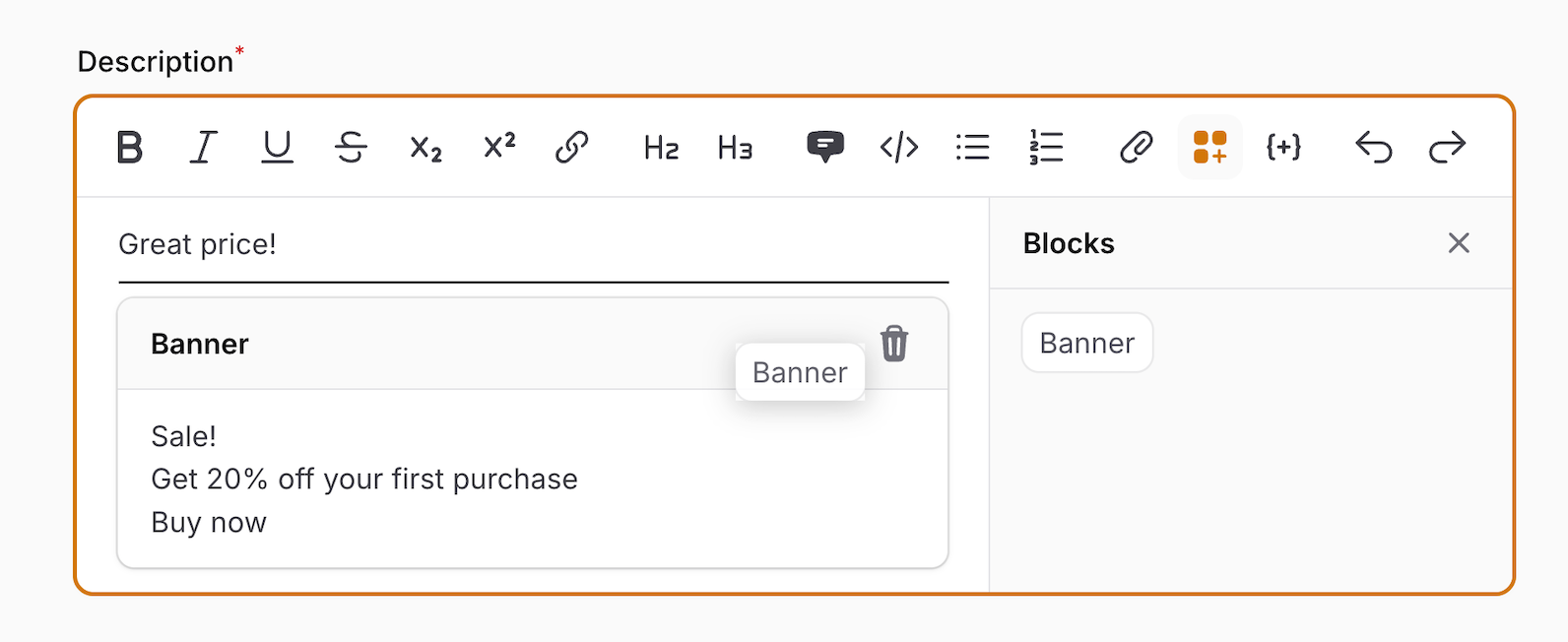
Task: Toggle subscript formatting
Action: point(425,148)
